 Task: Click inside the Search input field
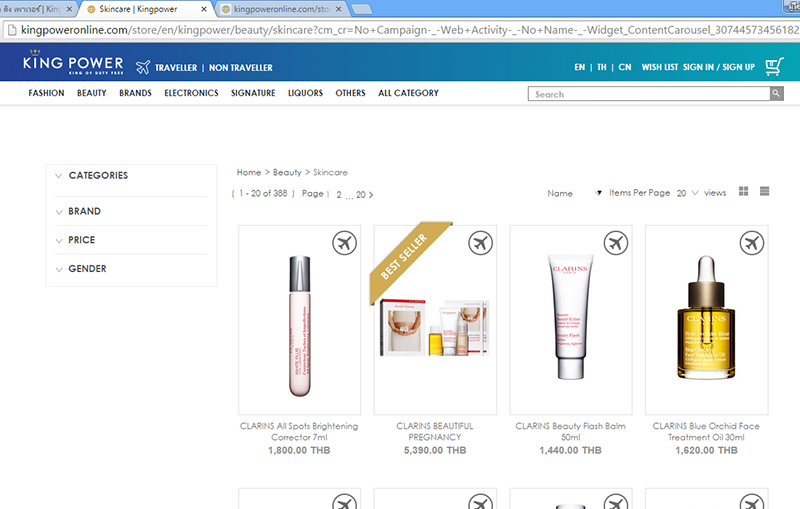pos(648,94)
